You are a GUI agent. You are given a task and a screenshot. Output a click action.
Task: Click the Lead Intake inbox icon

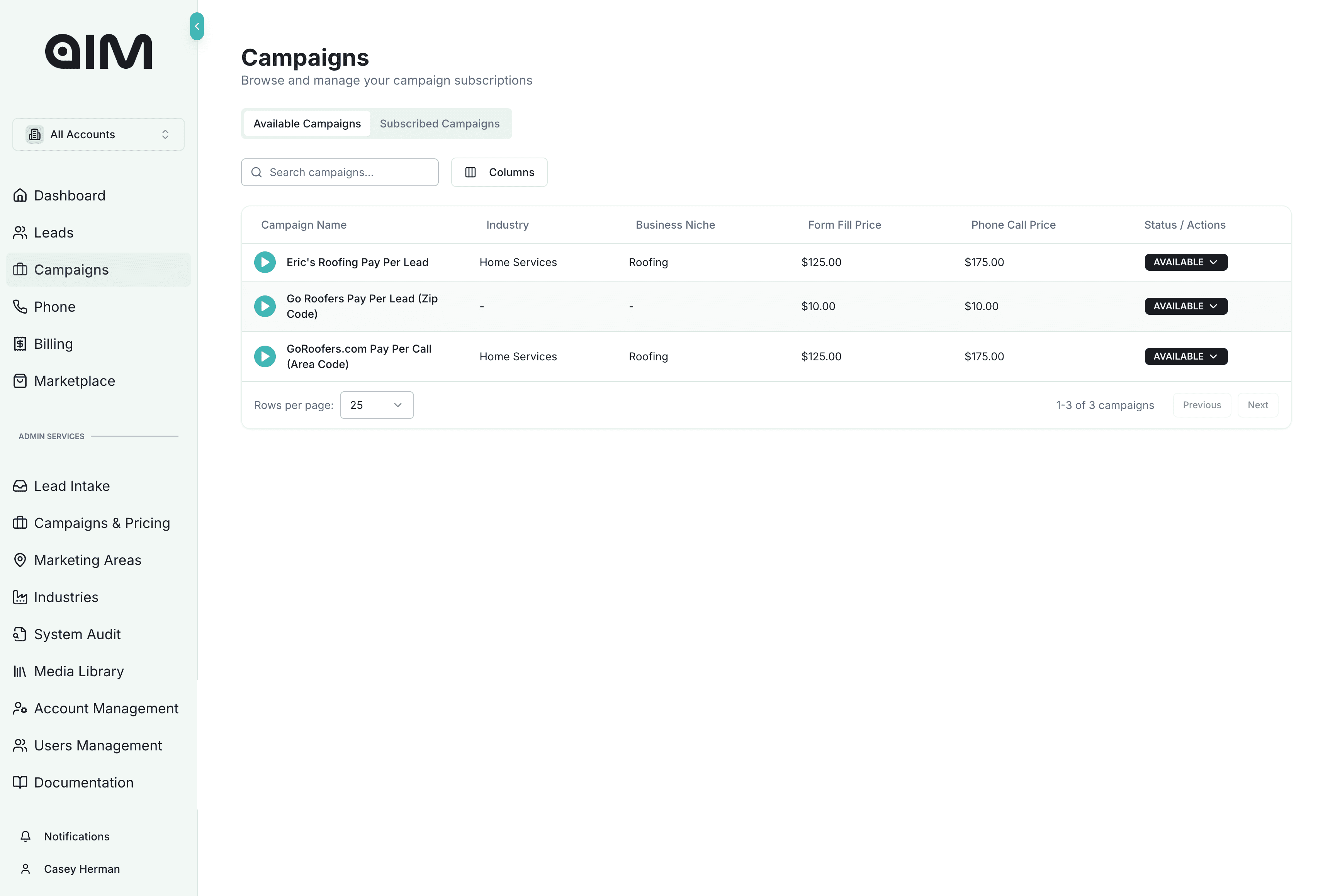tap(20, 486)
